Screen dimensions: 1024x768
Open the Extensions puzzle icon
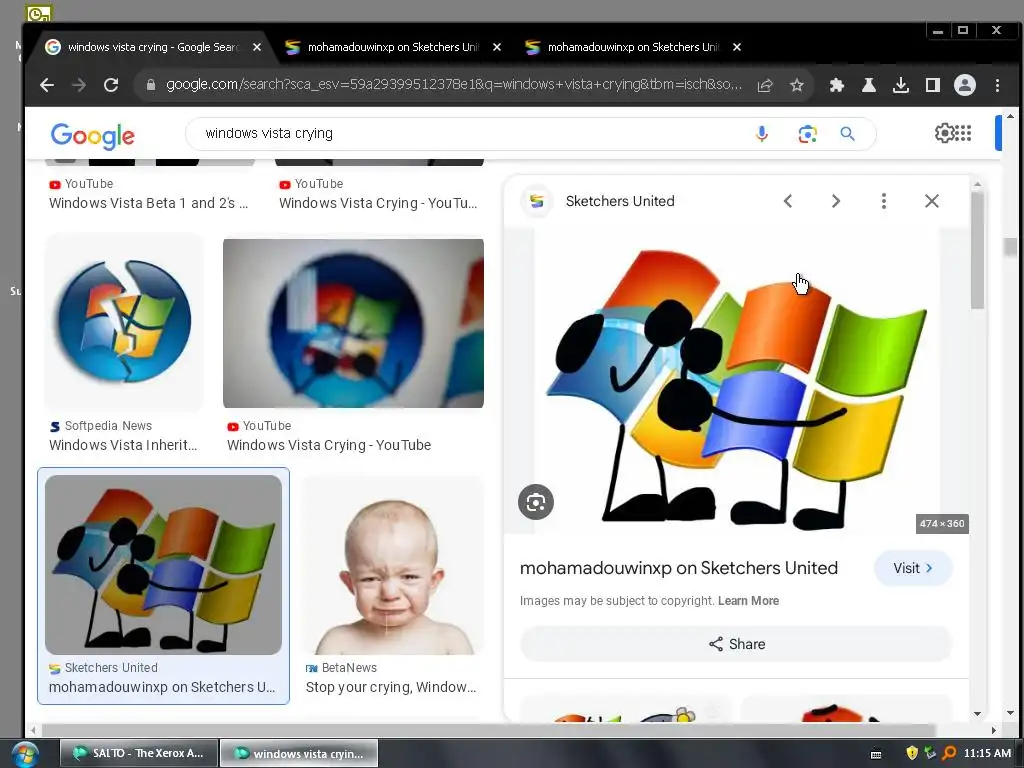click(837, 85)
